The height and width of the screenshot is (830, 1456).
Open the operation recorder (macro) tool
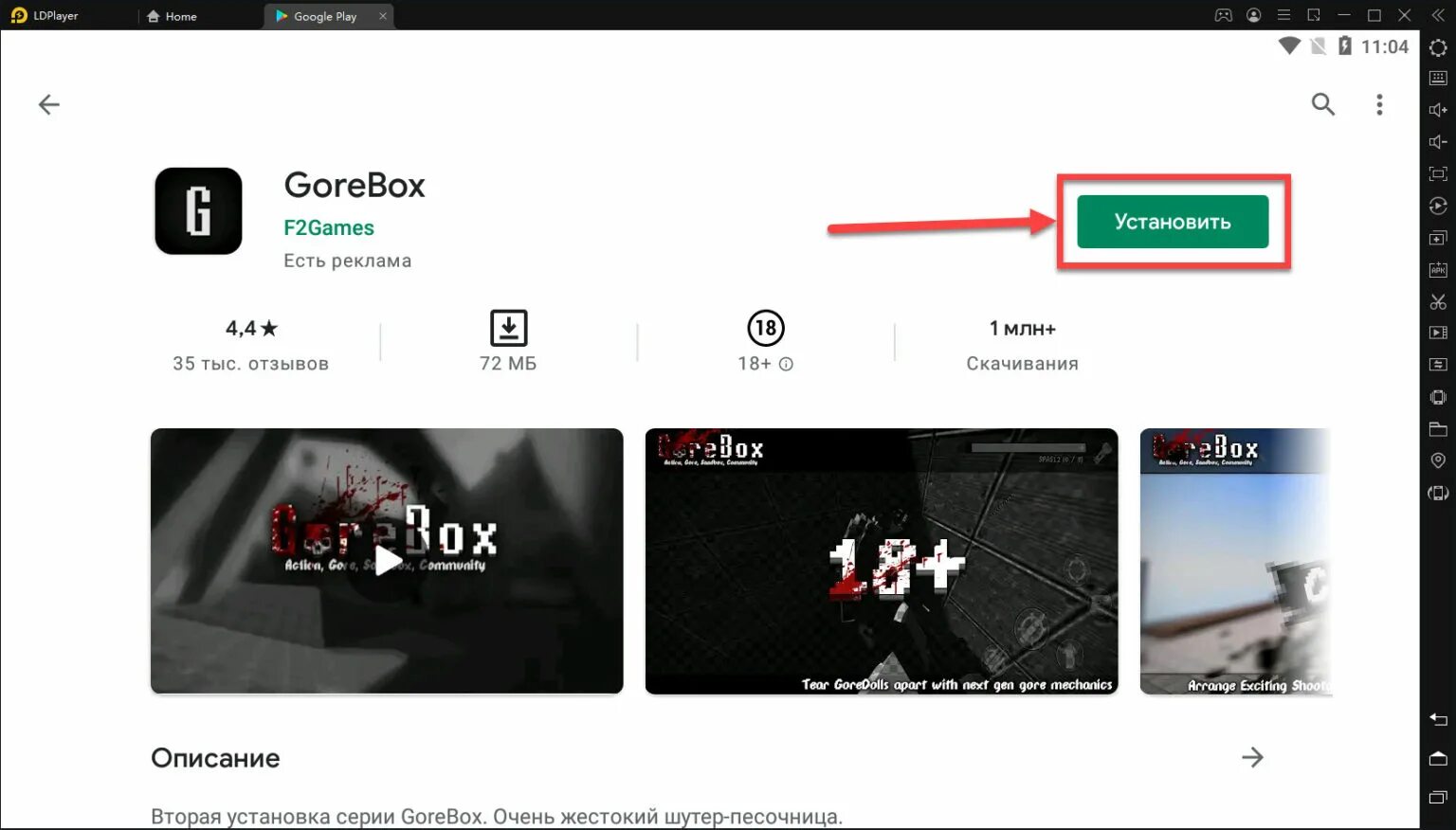(x=1438, y=206)
